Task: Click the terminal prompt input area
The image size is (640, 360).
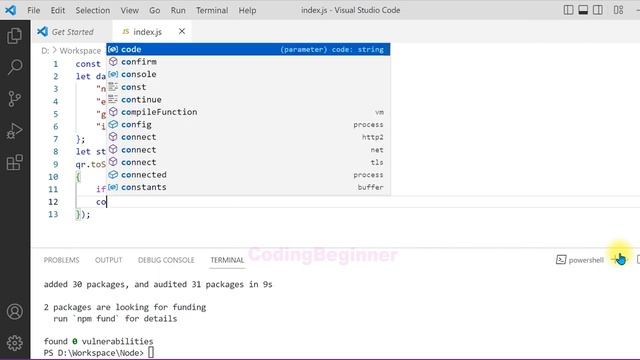Action: pos(151,352)
